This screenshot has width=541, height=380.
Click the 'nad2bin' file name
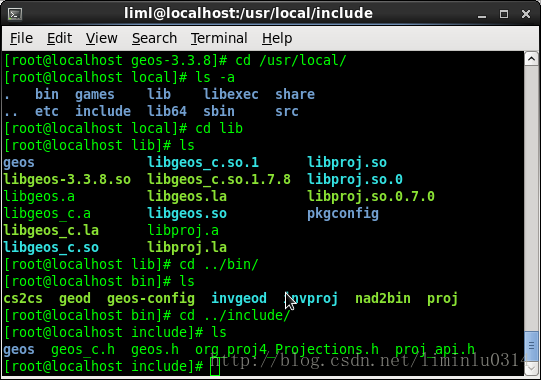[x=383, y=299]
